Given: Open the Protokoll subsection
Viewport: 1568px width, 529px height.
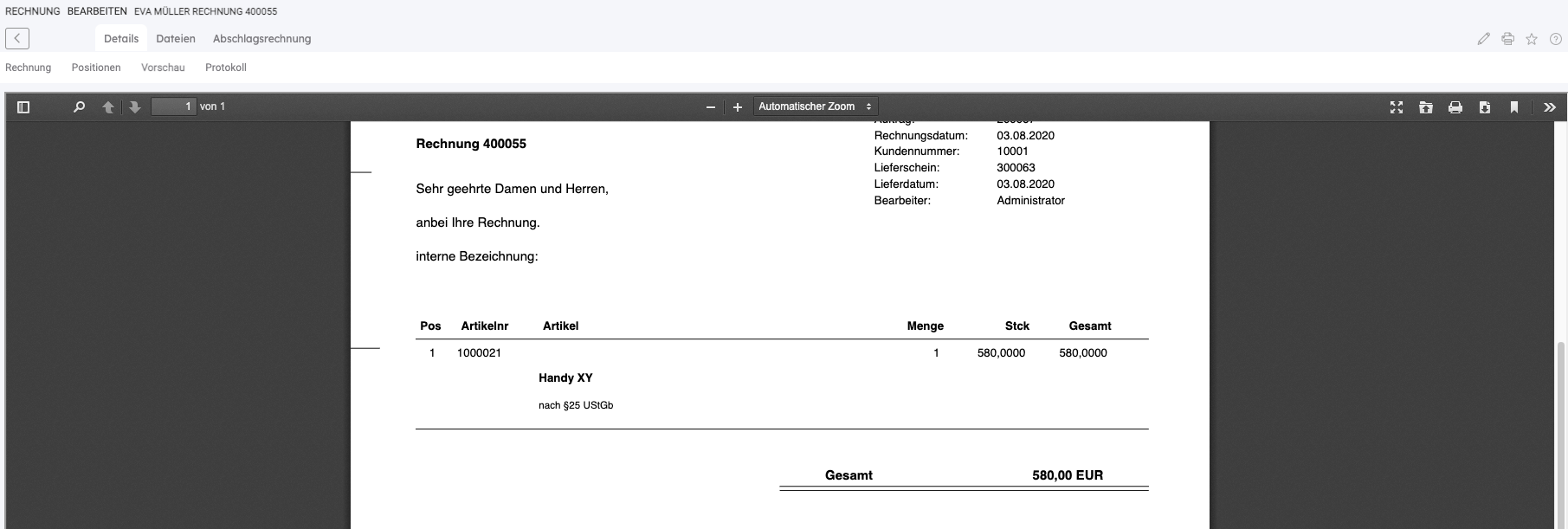Looking at the screenshot, I should 226,68.
